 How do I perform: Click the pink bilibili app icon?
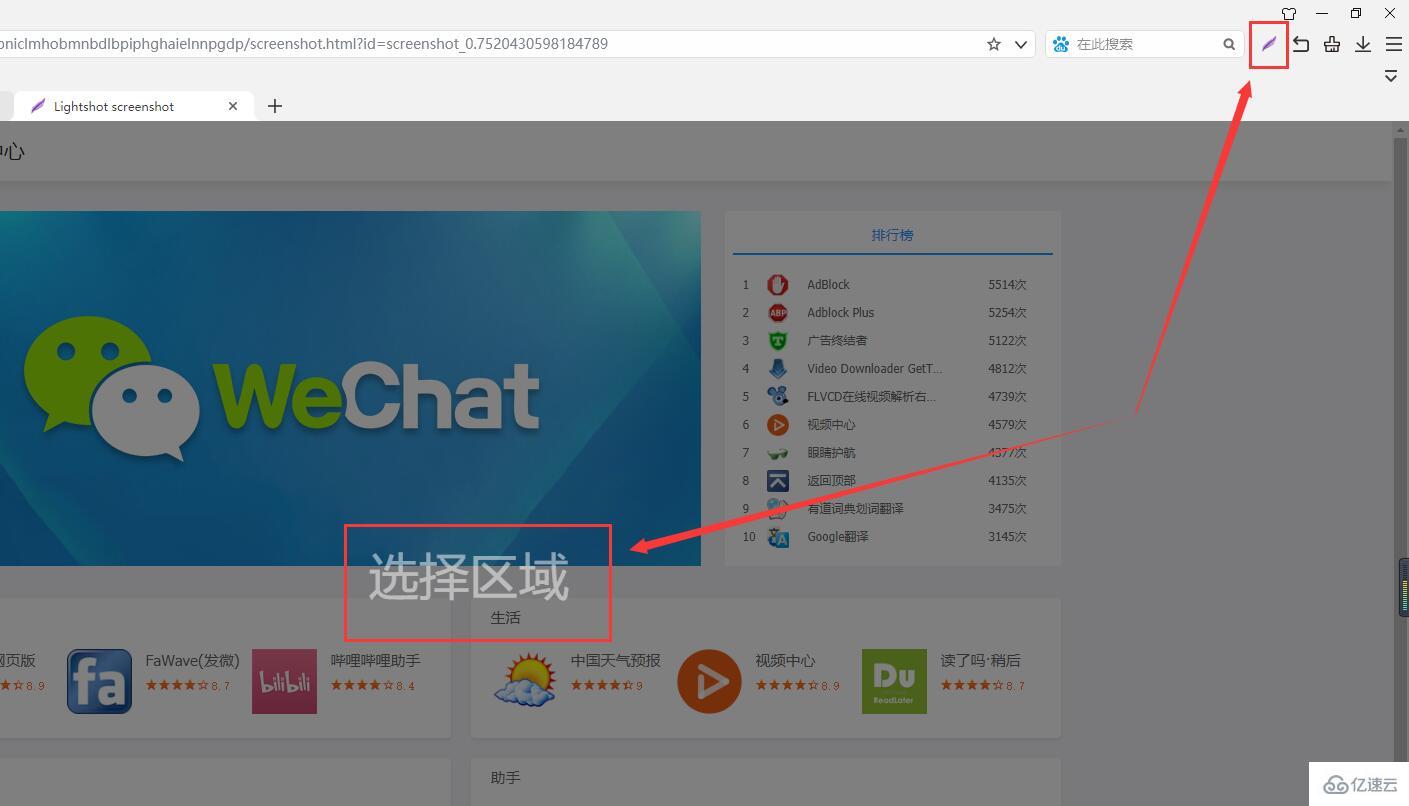coord(284,681)
